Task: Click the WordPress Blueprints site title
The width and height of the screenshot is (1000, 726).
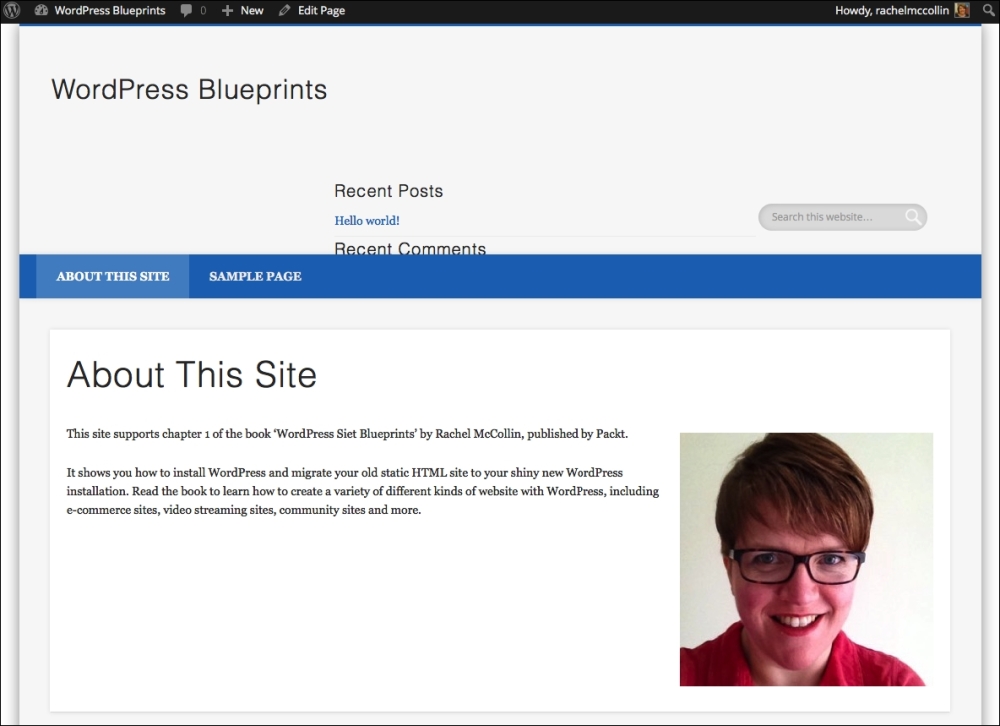Action: coord(189,89)
